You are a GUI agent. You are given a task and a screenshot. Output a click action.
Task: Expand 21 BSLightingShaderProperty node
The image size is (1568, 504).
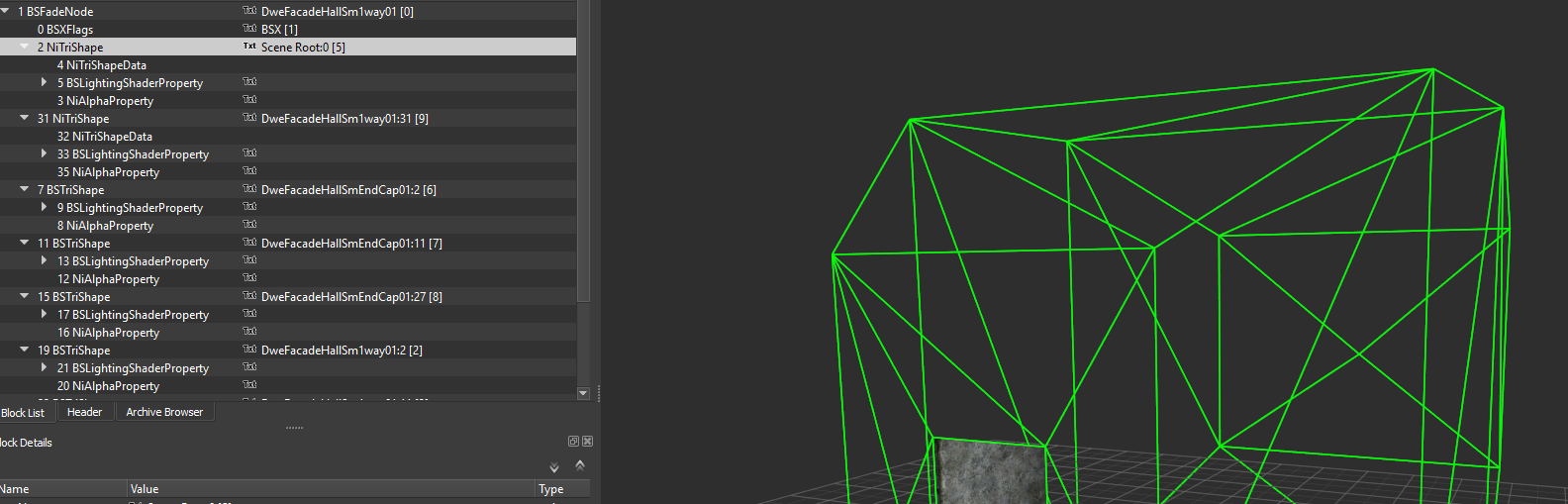[44, 367]
